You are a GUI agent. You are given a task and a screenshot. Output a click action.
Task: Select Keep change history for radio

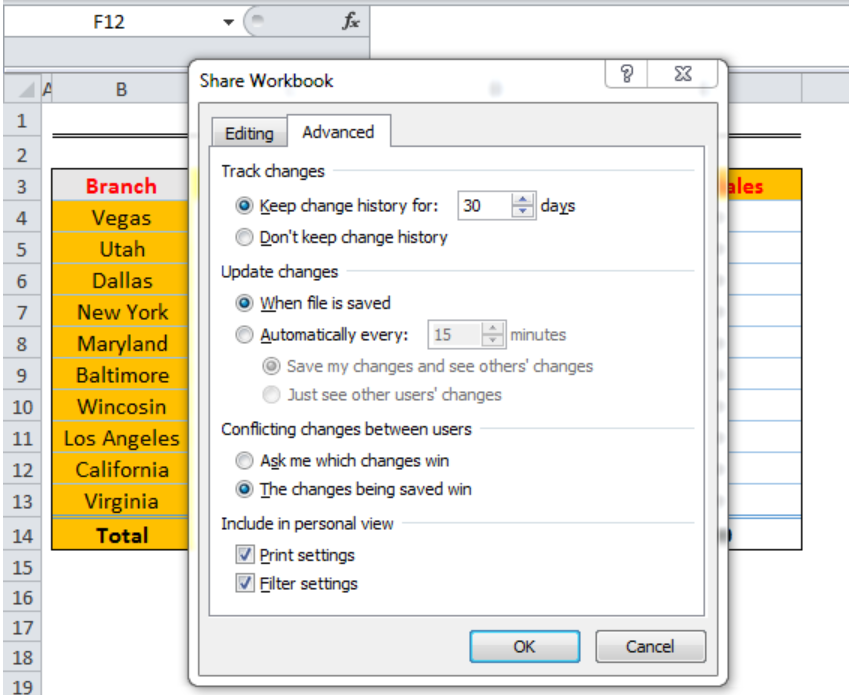click(x=244, y=206)
